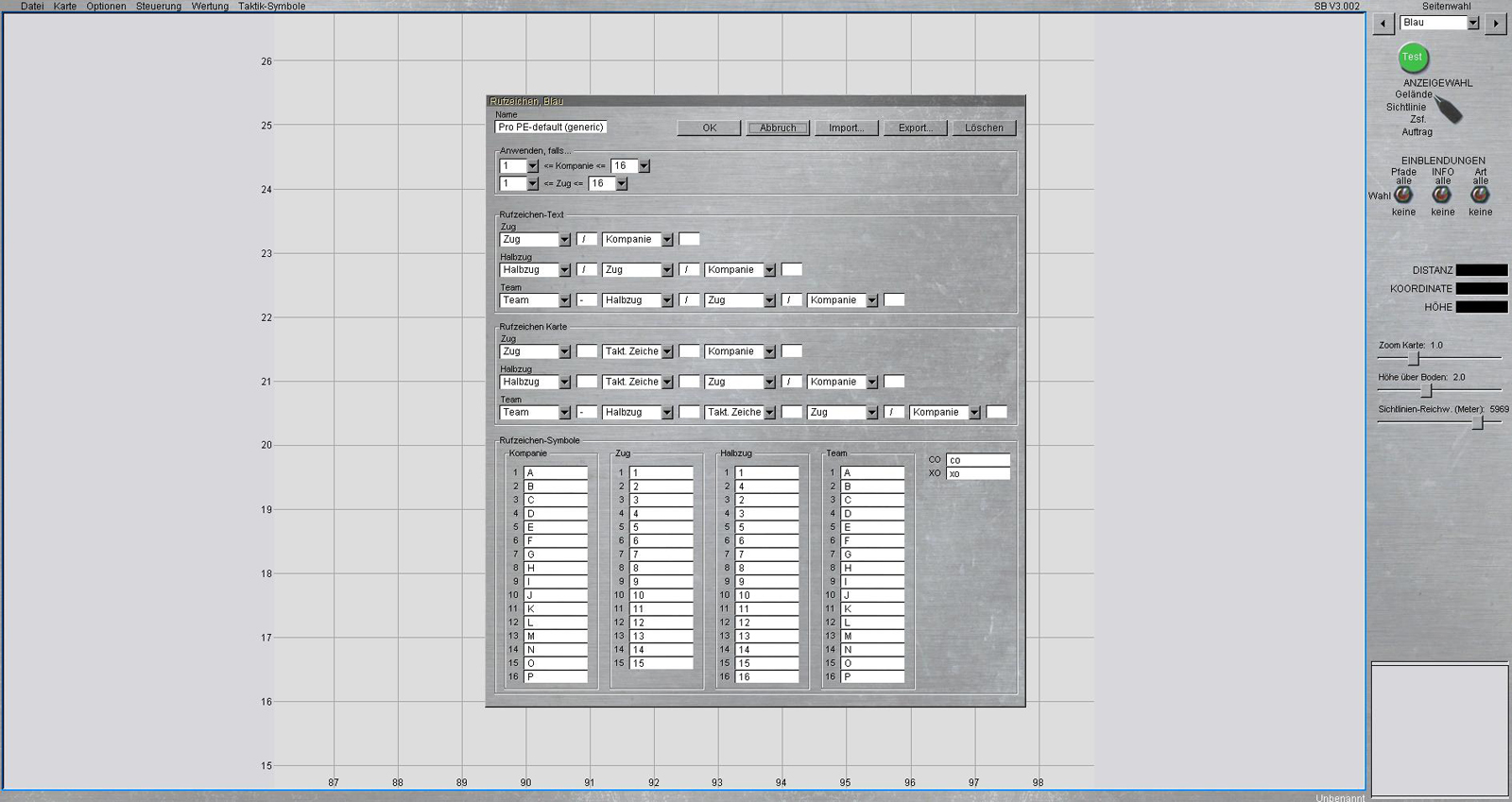Click the Zoom Karte slider handle
This screenshot has width=1512, height=802.
tap(1414, 359)
